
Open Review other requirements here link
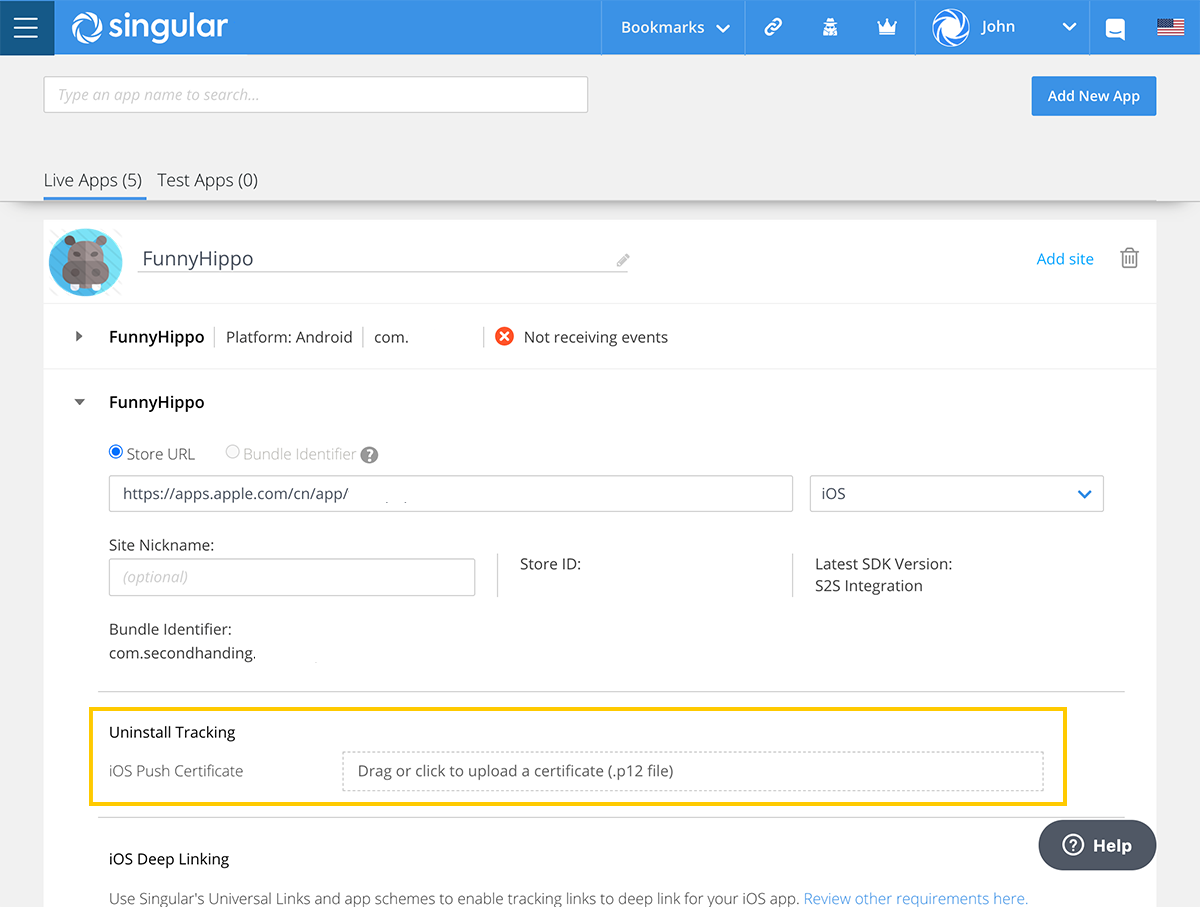[915, 897]
